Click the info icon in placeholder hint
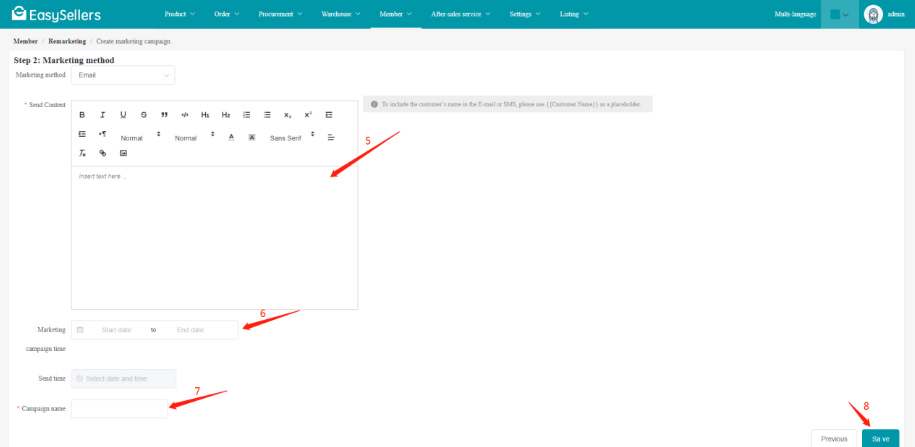The width and height of the screenshot is (915, 447). [x=374, y=104]
